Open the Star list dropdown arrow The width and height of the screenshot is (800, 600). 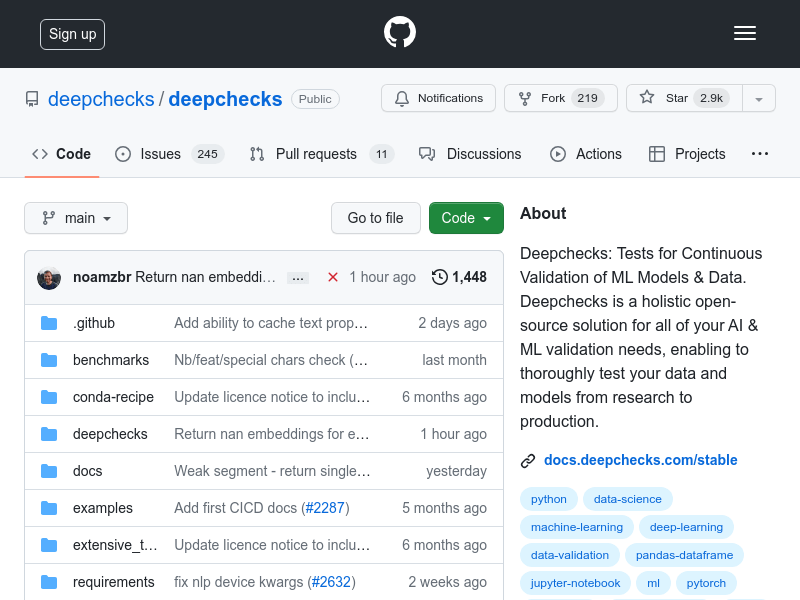(x=759, y=98)
